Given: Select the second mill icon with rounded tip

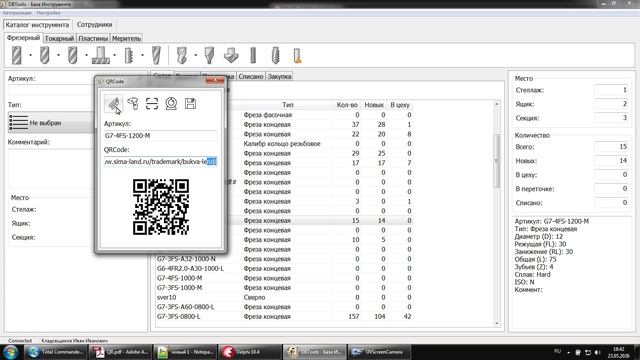Looking at the screenshot, I should pyautogui.click(x=44, y=55).
